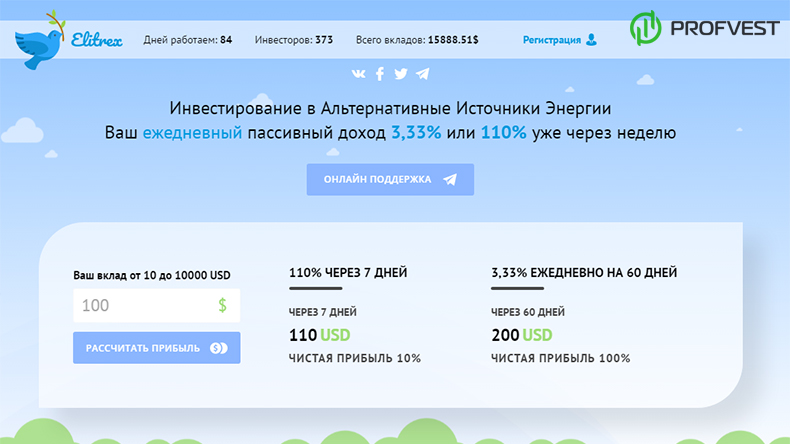Click the user icon beside Регистрация

(591, 40)
